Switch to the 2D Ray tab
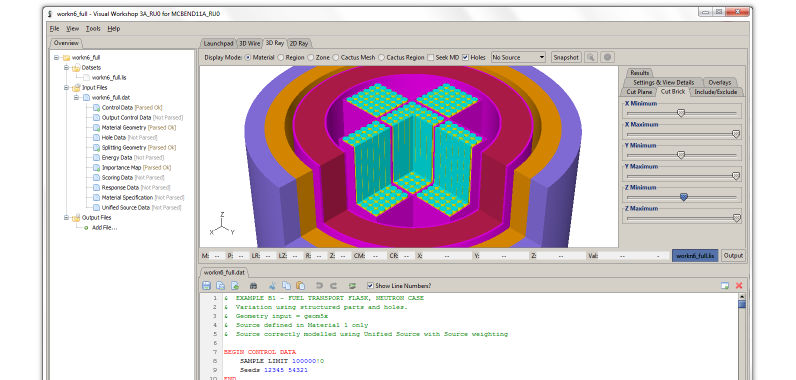 (300, 44)
